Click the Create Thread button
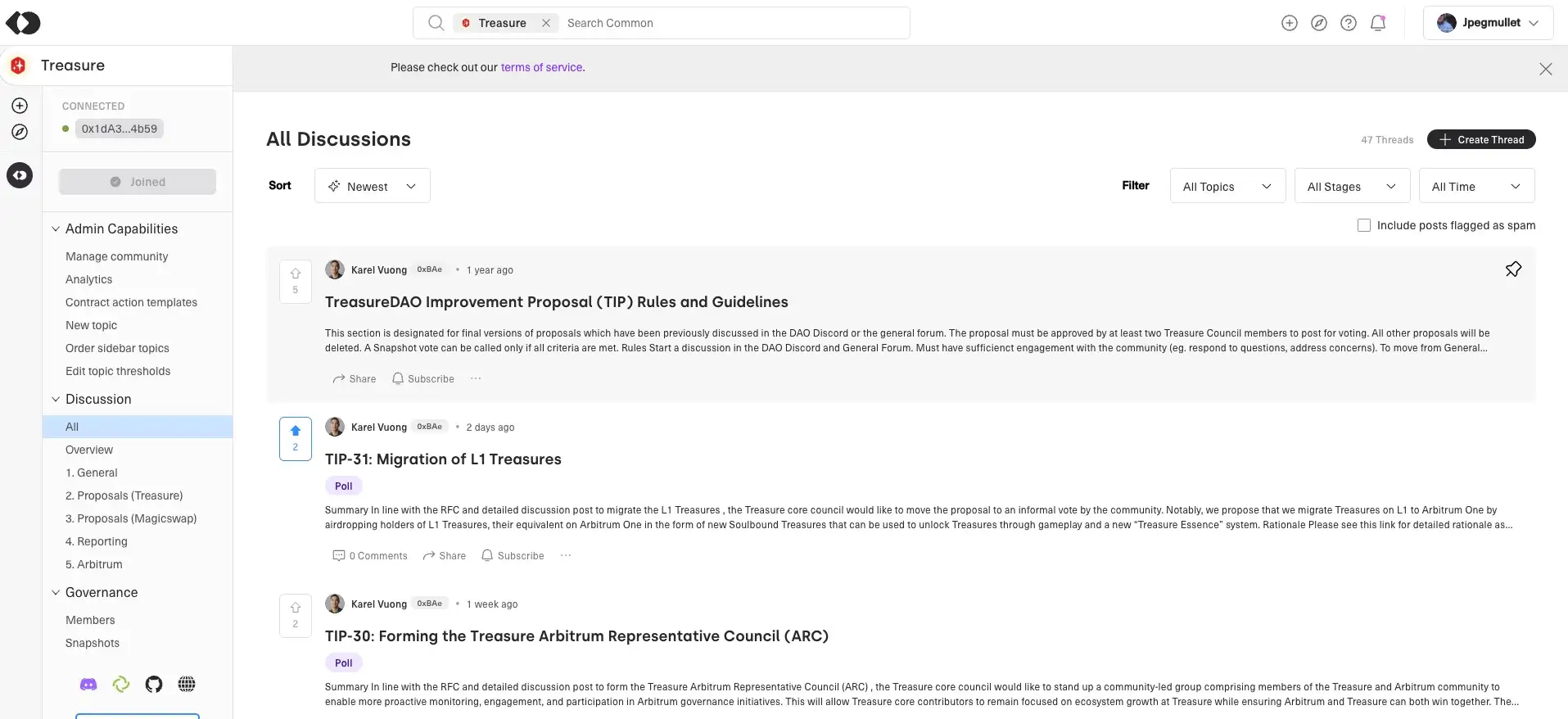This screenshot has width=1568, height=719. (x=1481, y=140)
